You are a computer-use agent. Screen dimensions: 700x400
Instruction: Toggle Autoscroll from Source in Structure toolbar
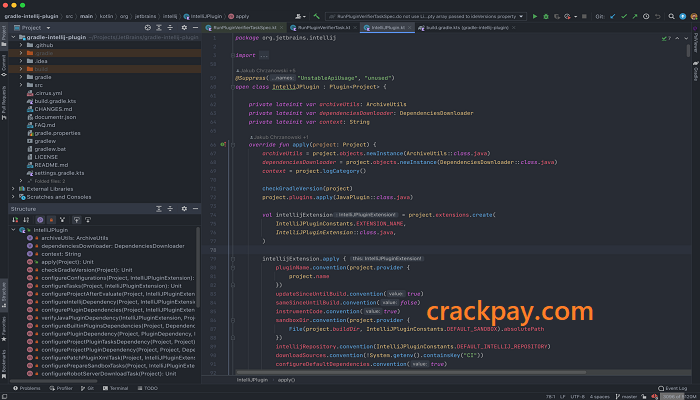tap(88, 220)
